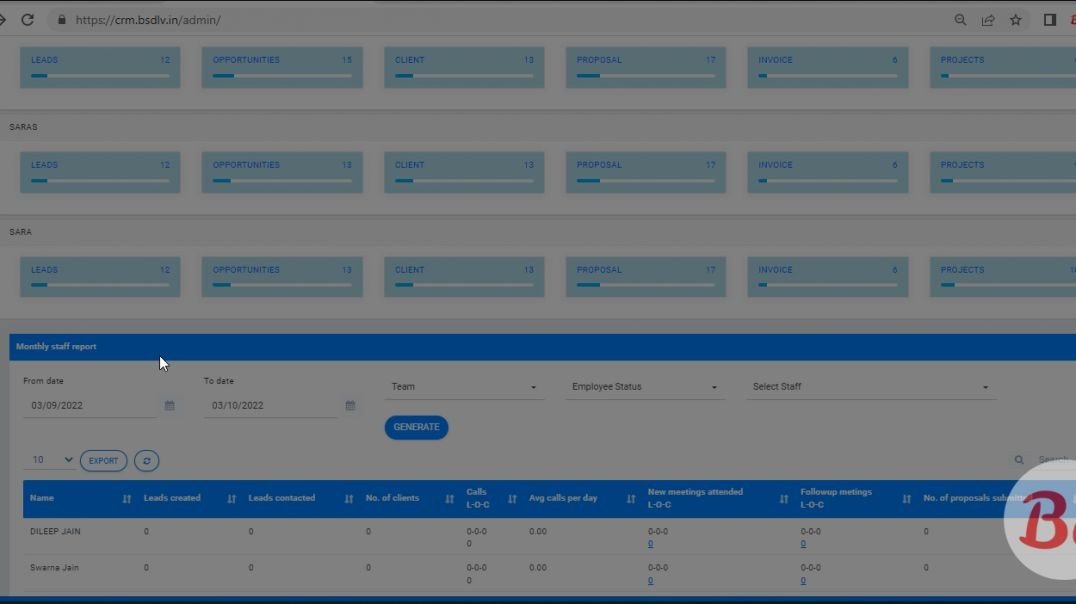1076x604 pixels.
Task: Open the SARA Invoice card
Action: click(827, 276)
